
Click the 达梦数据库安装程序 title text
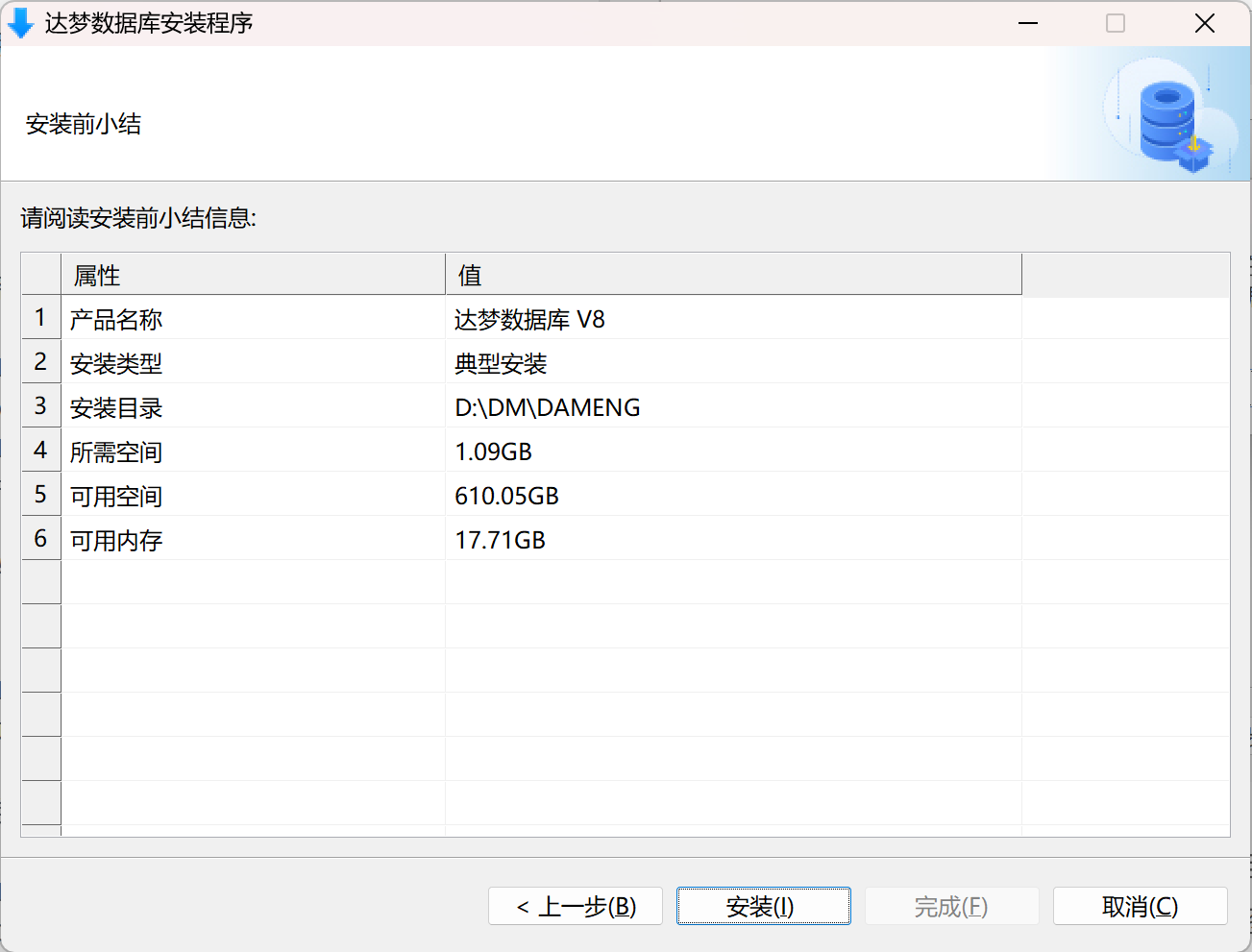[x=149, y=23]
